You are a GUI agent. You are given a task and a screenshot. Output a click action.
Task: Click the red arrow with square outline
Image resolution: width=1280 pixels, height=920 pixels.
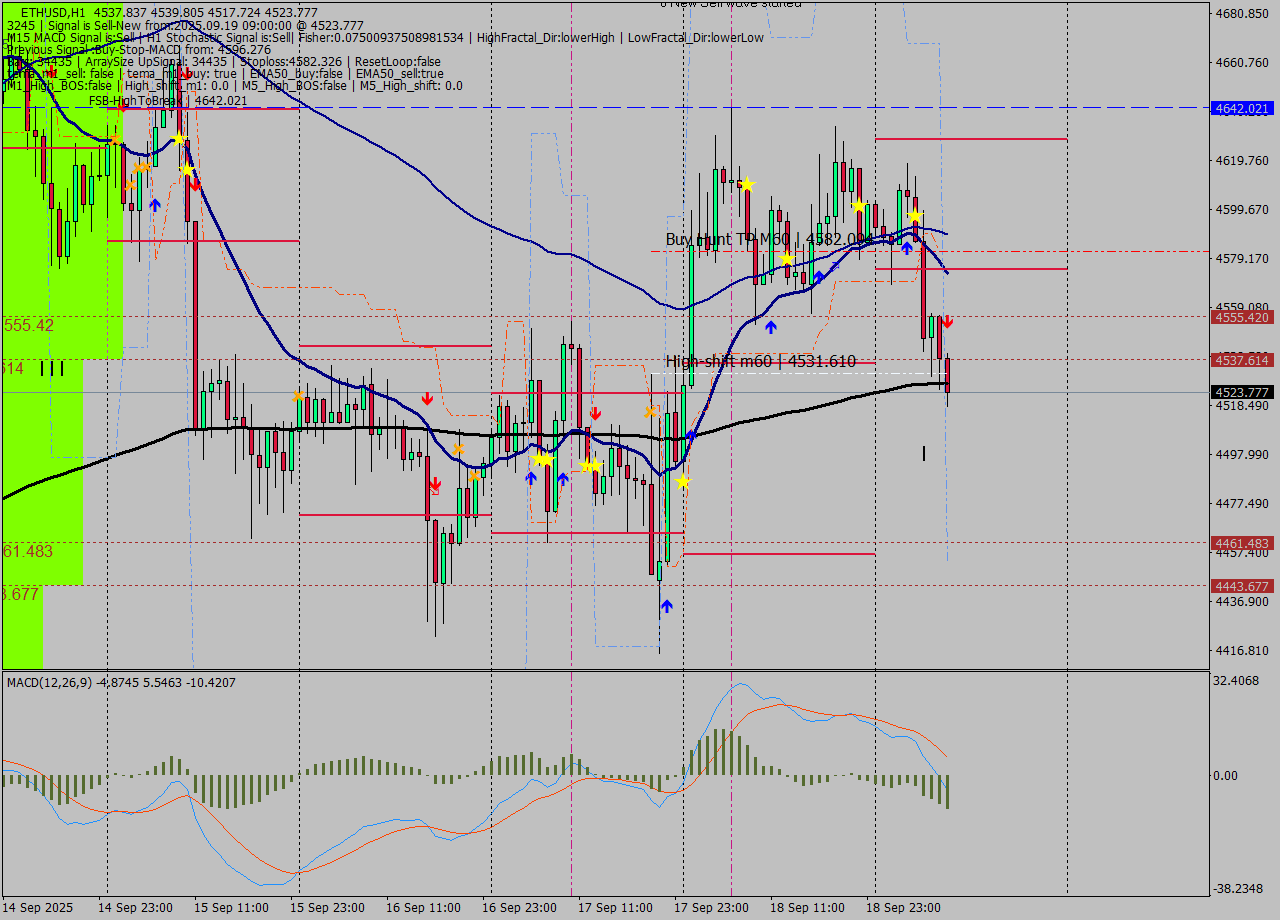435,485
